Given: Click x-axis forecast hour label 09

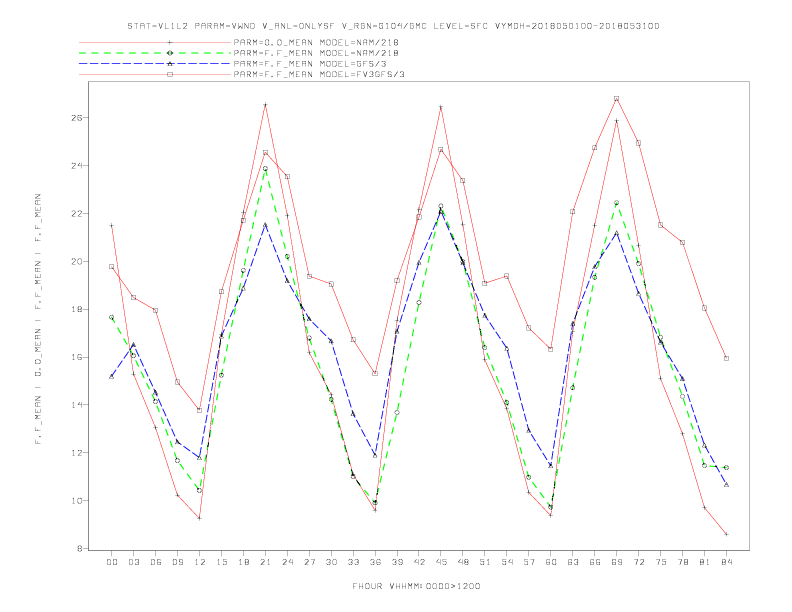Looking at the screenshot, I should [177, 562].
